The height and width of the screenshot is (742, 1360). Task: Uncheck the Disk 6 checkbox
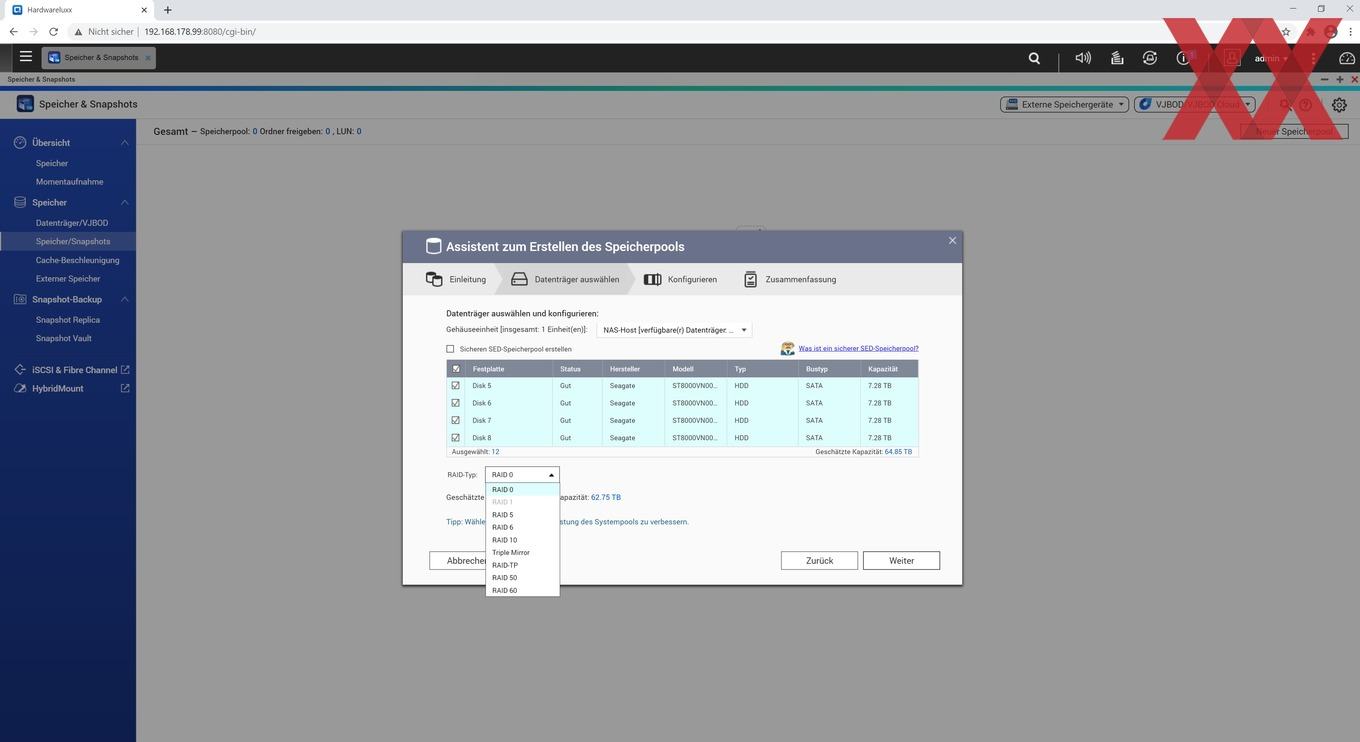click(456, 403)
